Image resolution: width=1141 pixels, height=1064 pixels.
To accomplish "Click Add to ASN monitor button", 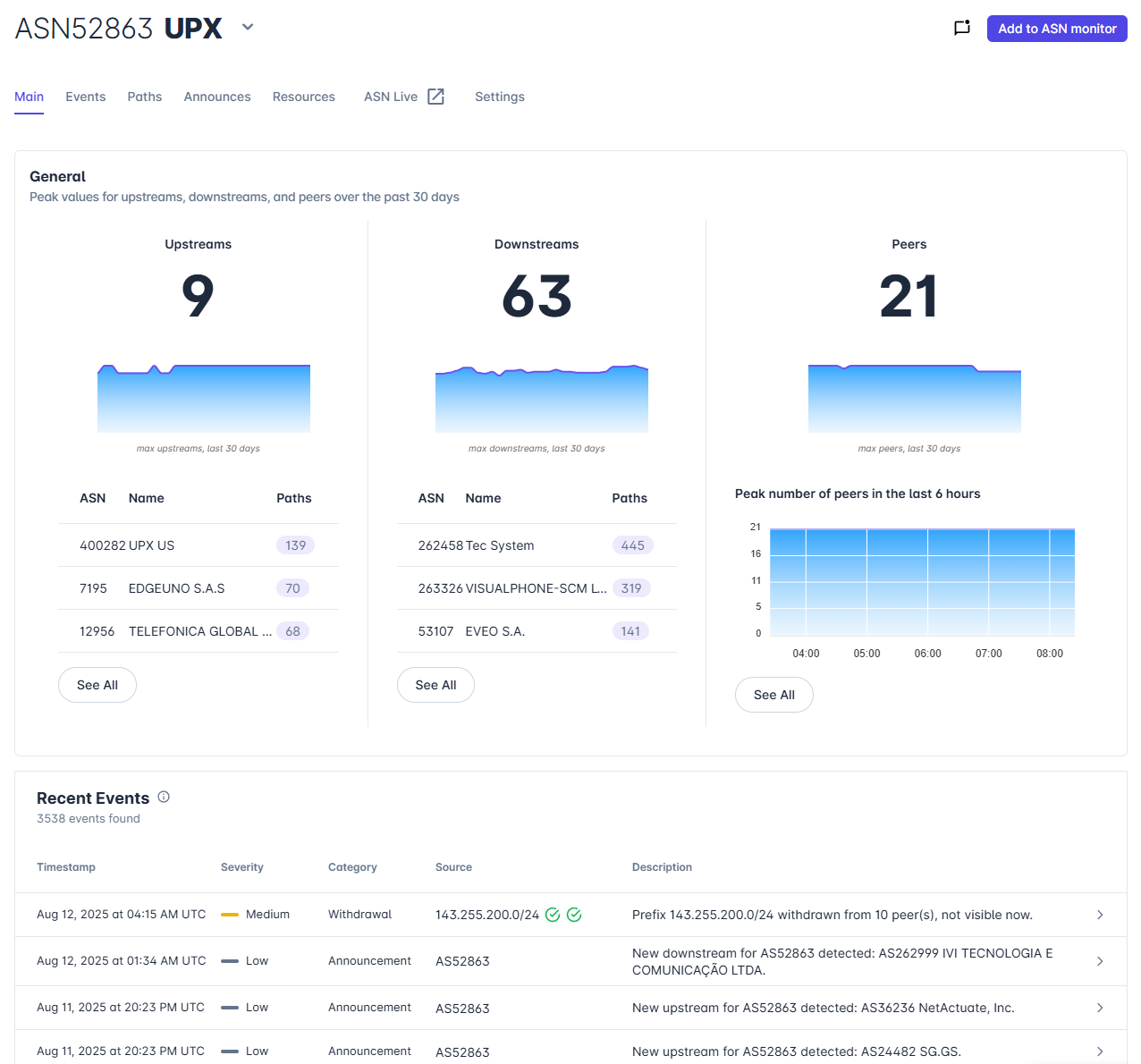I will 1057,29.
